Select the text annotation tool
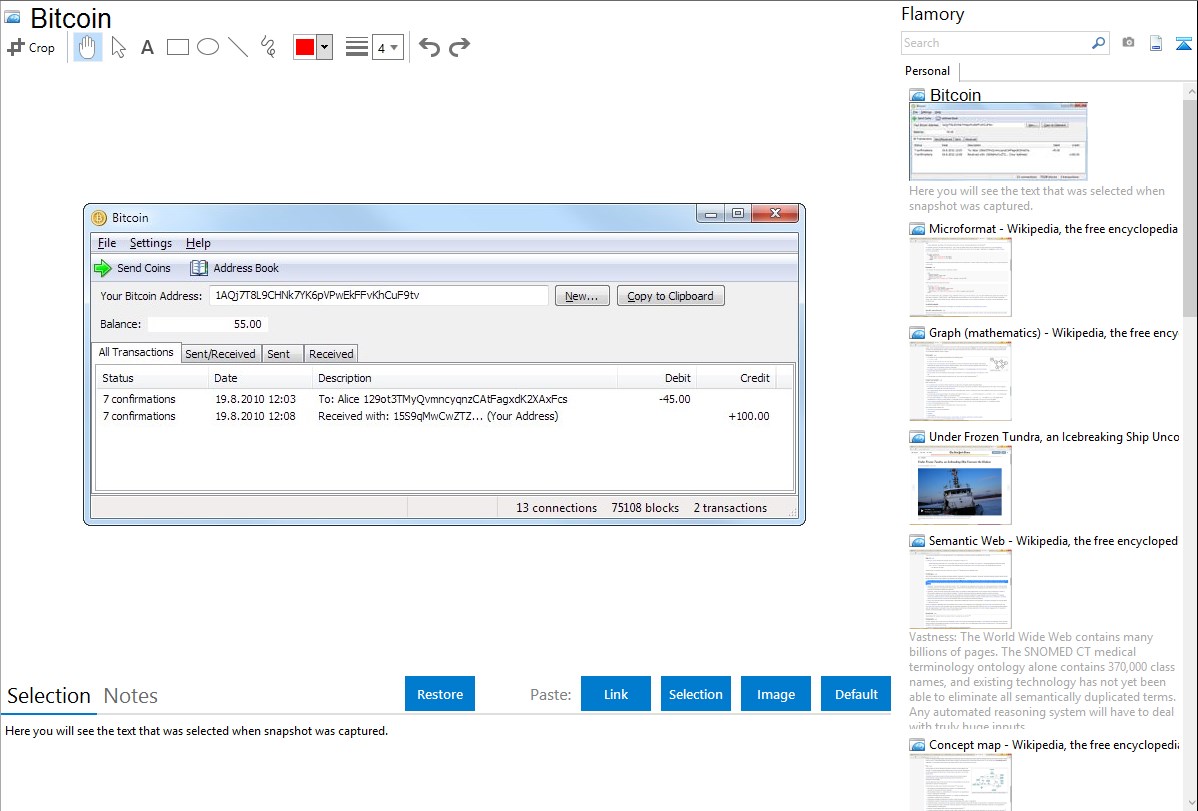Image resolution: width=1198 pixels, height=811 pixels. tap(147, 47)
